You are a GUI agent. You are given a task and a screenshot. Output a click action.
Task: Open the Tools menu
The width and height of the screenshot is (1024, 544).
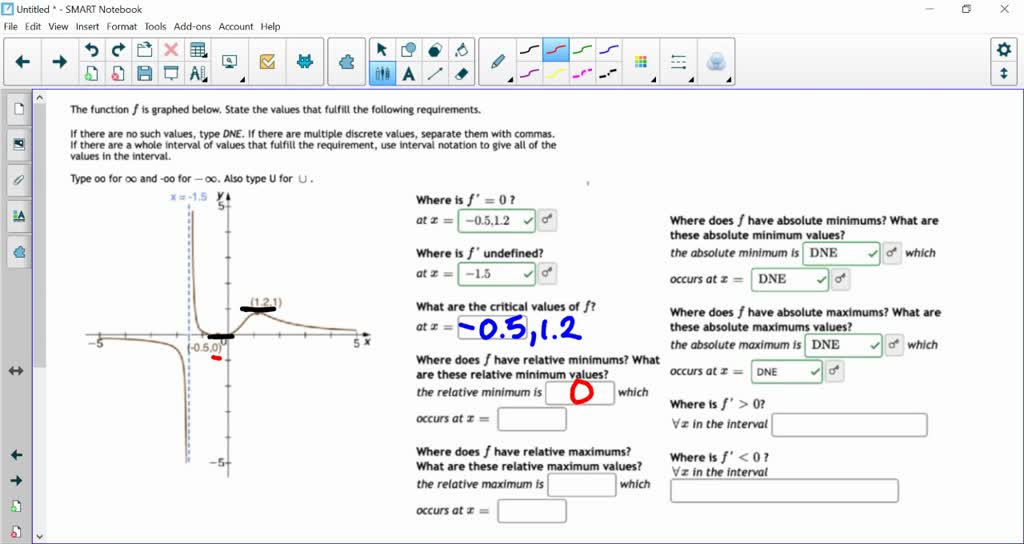155,27
